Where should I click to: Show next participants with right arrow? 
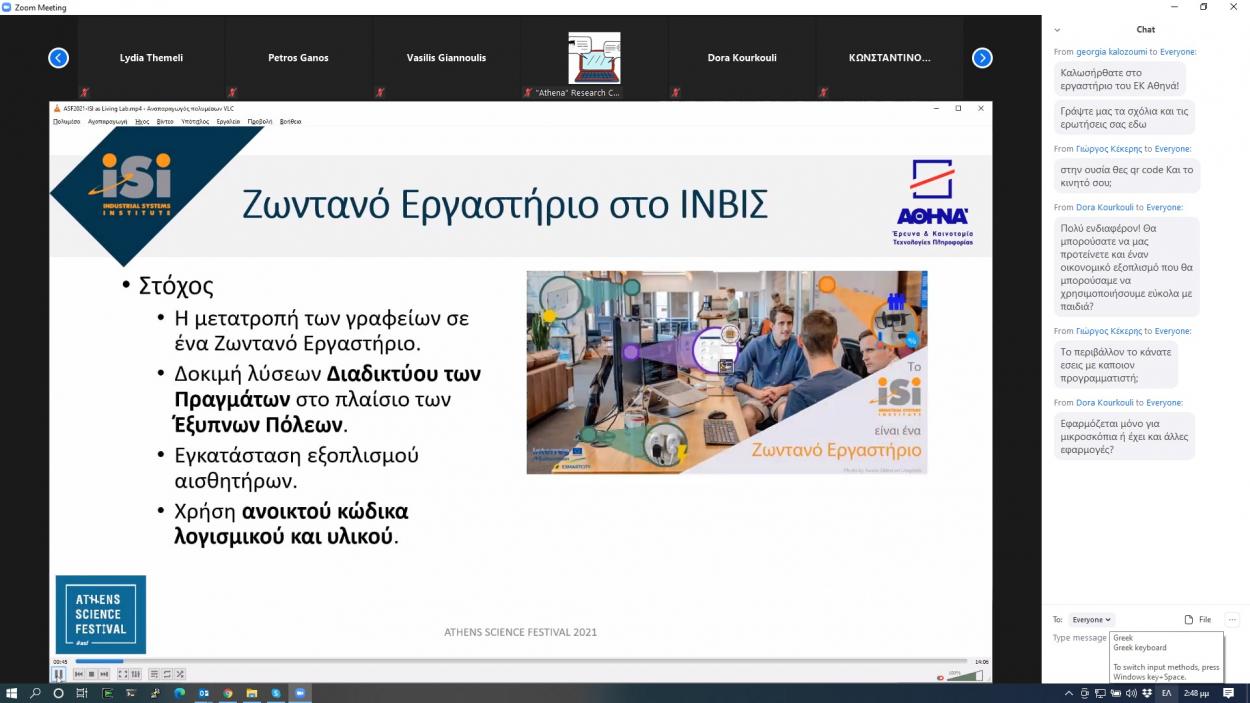pos(982,58)
